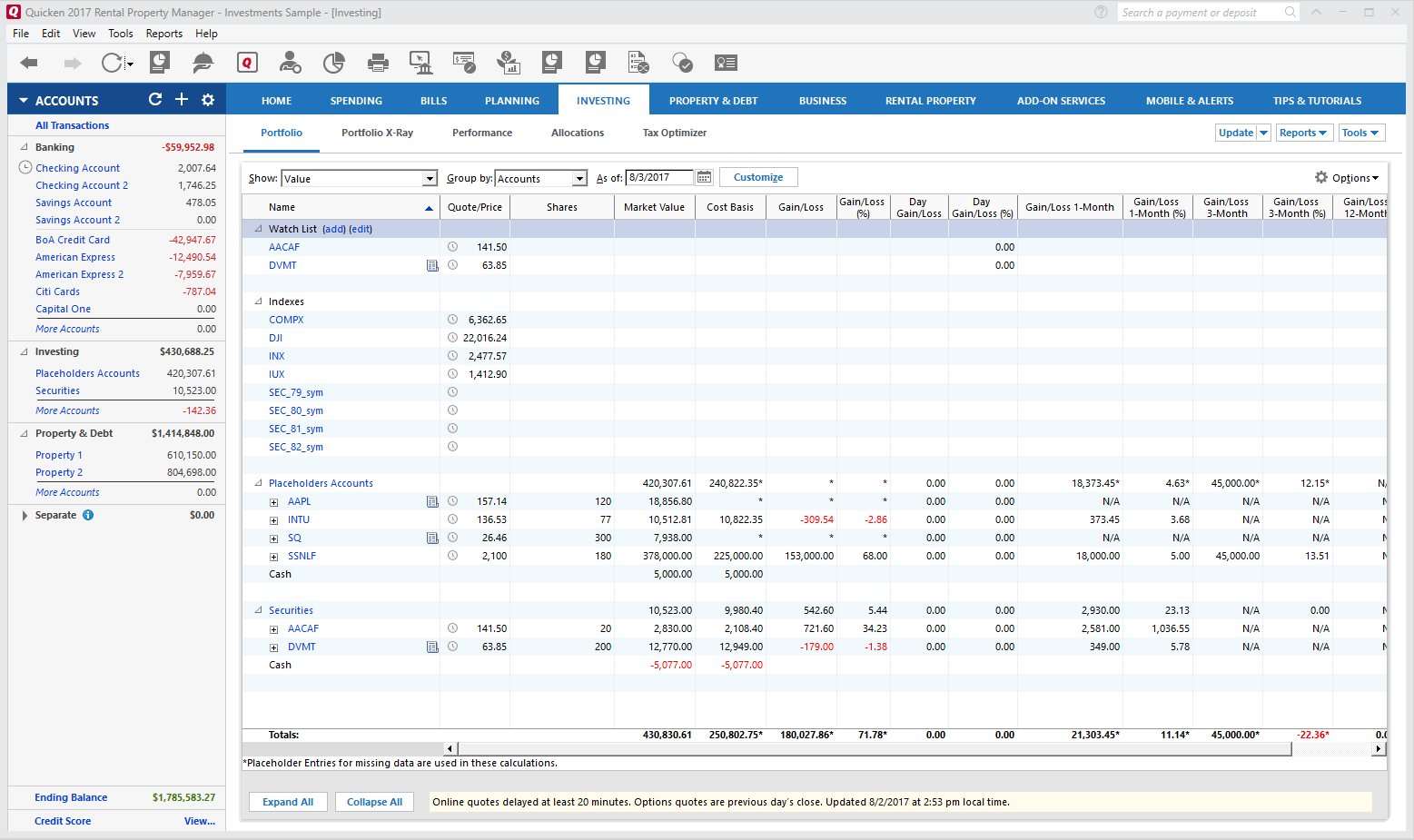
Task: Click the info icon next to Separate
Action: pyautogui.click(x=88, y=515)
